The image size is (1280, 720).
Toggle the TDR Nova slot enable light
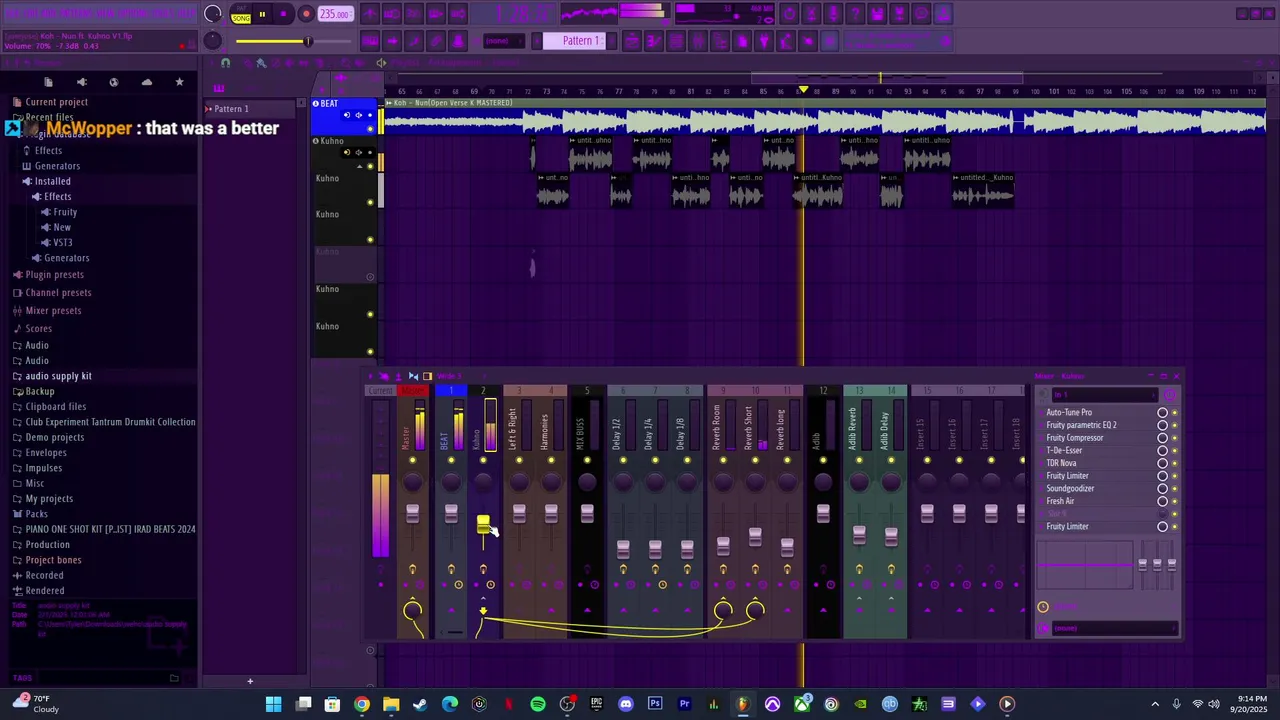click(1174, 463)
